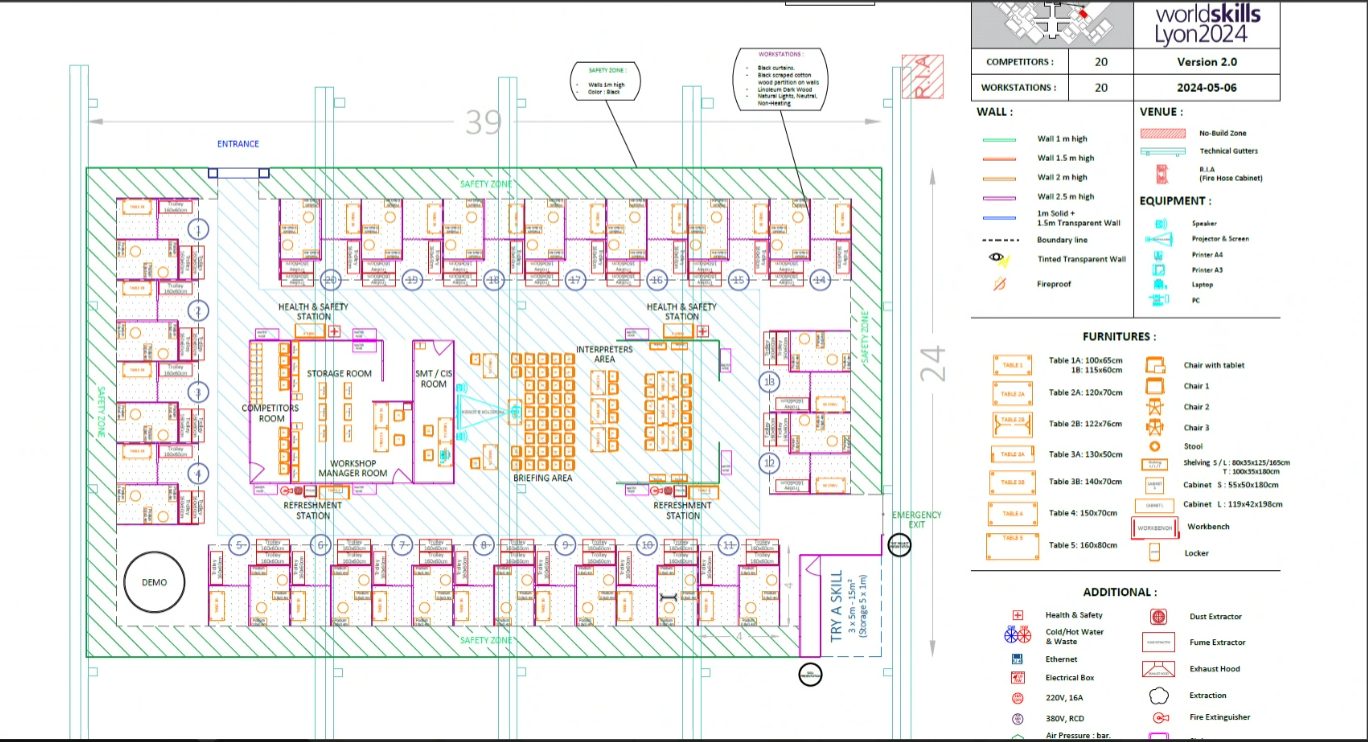
Task: Click the BRIEFING AREA label
Action: tap(542, 479)
